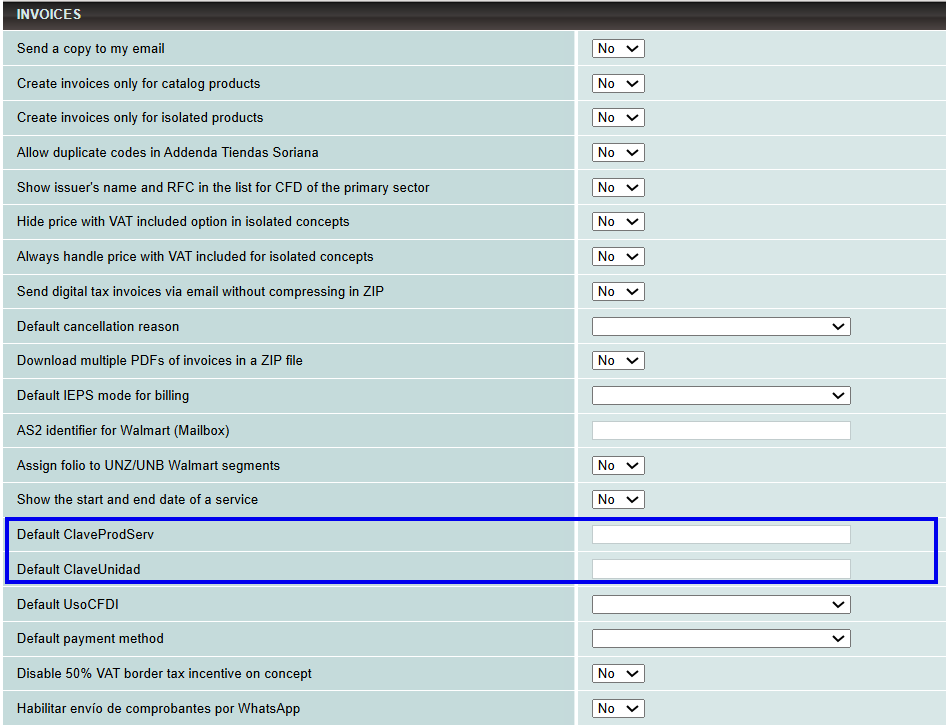This screenshot has height=726, width=946.
Task: Open 'Always handle price with VAT included' dropdown
Action: tap(618, 257)
